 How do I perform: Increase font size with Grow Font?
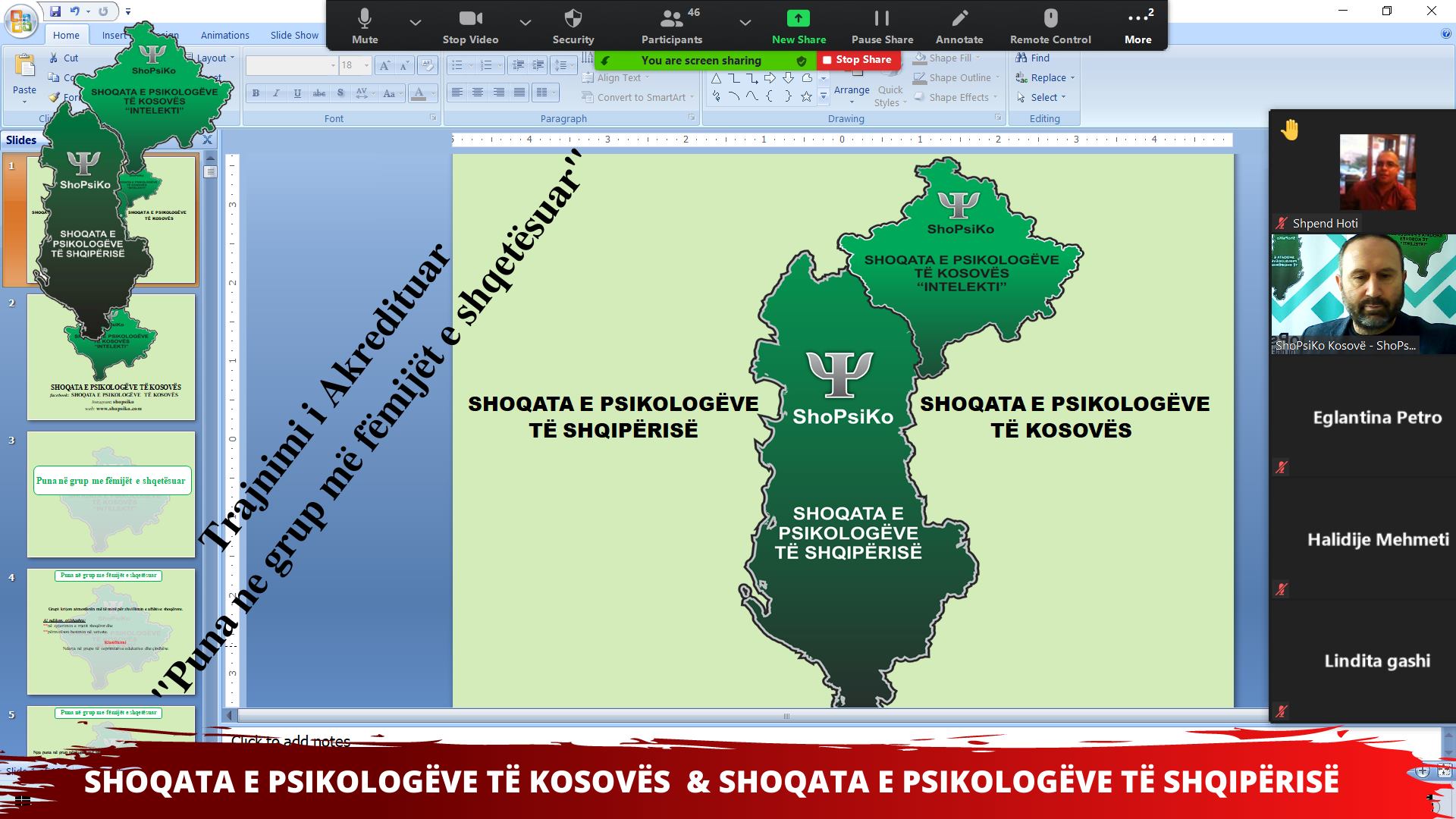point(384,65)
